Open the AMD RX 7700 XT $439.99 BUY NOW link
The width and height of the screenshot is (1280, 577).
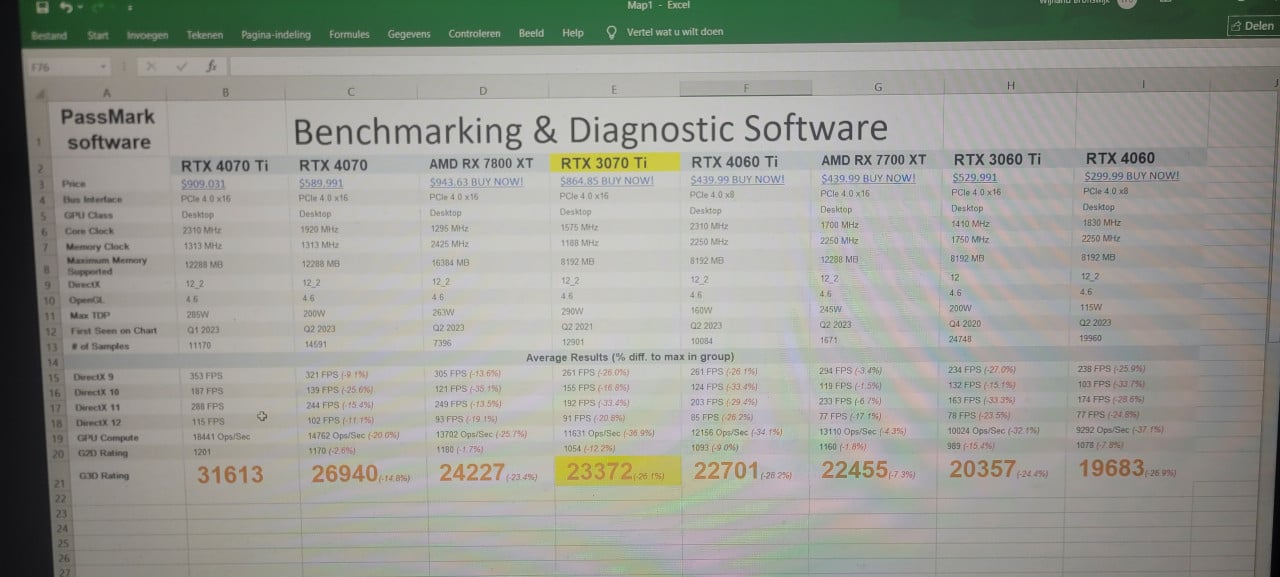(868, 178)
